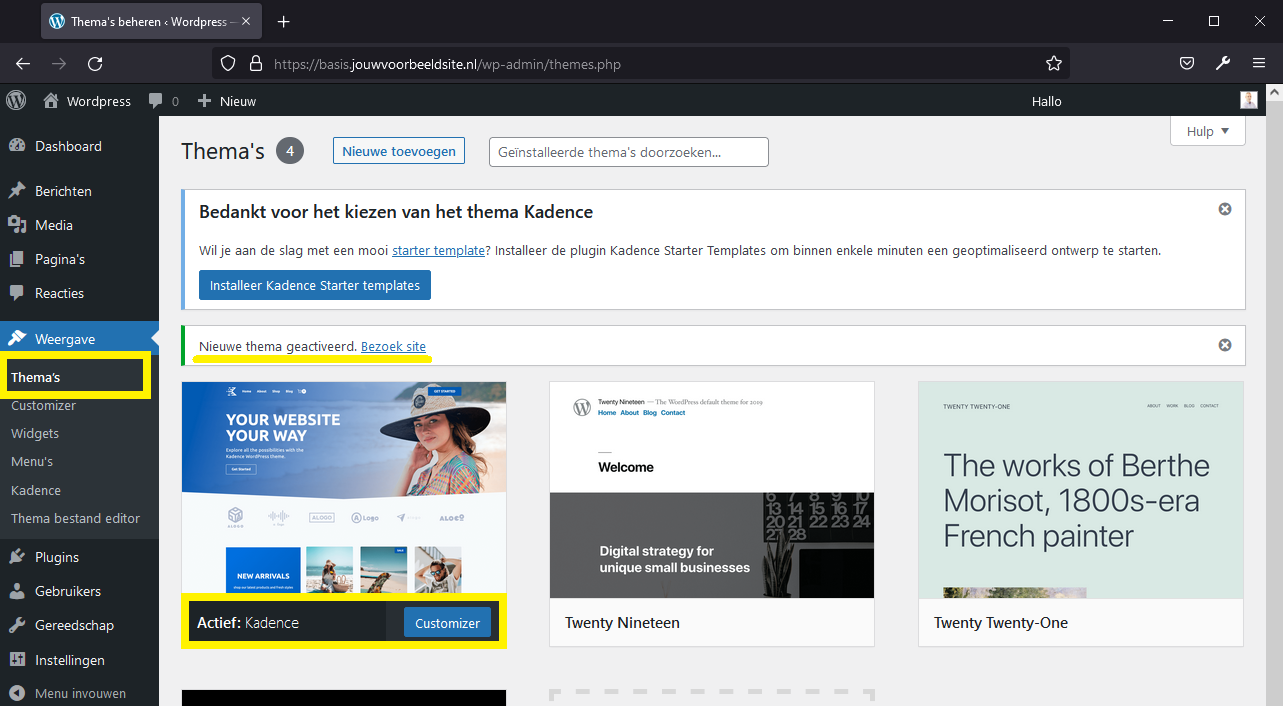Open the WordPress logo menu in admin bar

coord(16,100)
